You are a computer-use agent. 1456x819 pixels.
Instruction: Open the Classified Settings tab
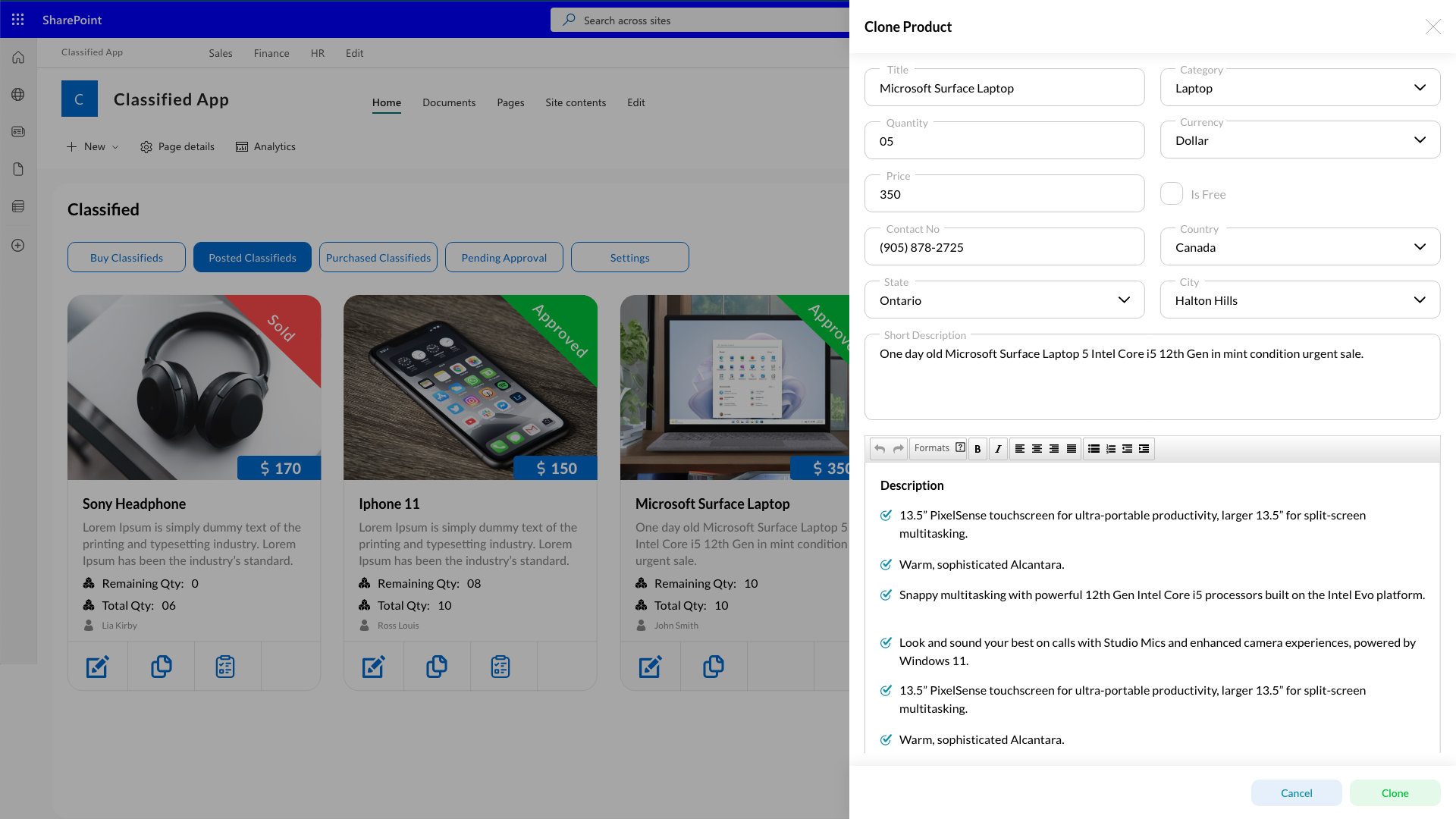(630, 258)
